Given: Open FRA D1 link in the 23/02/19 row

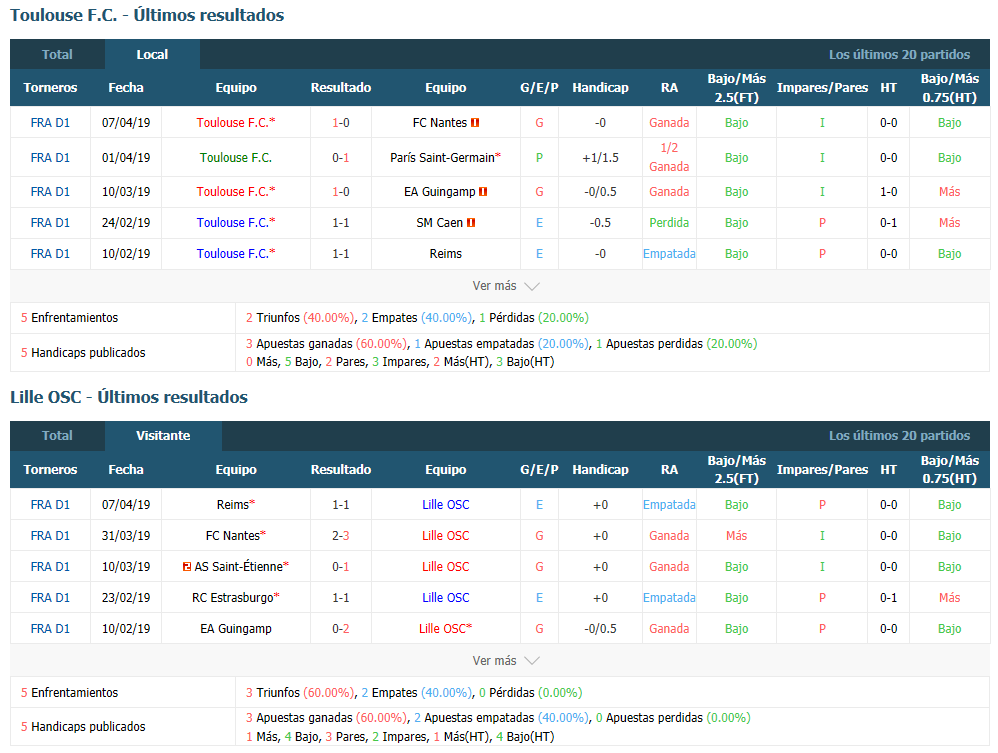Looking at the screenshot, I should (x=50, y=598).
